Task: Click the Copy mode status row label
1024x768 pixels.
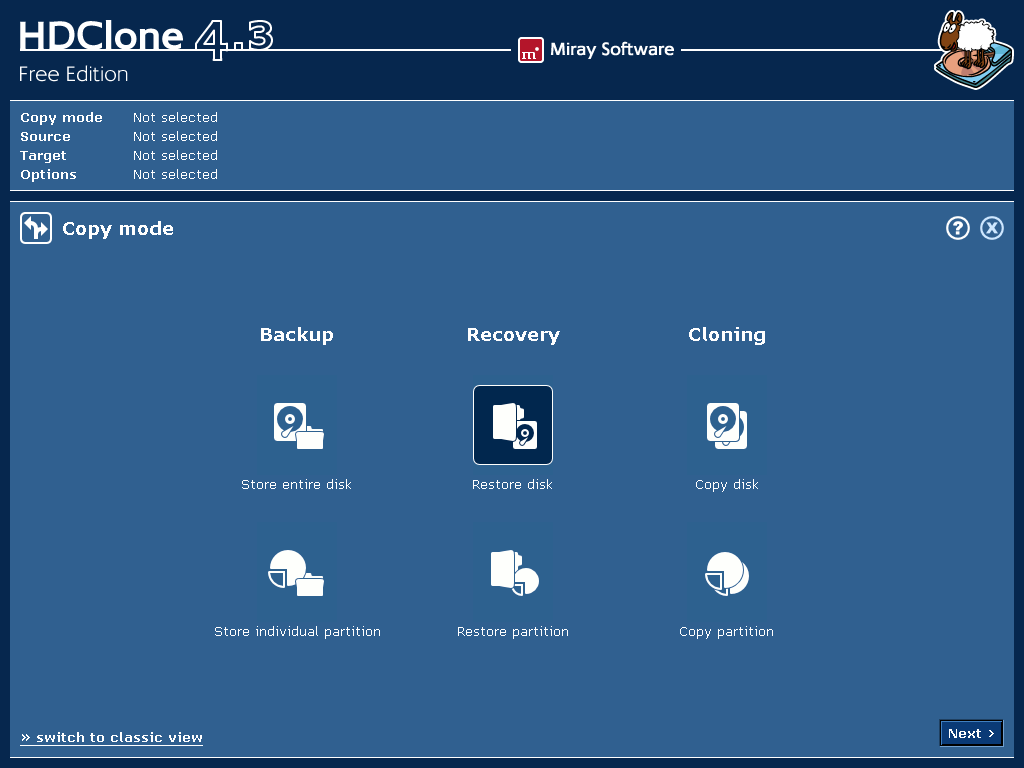Action: coord(61,118)
